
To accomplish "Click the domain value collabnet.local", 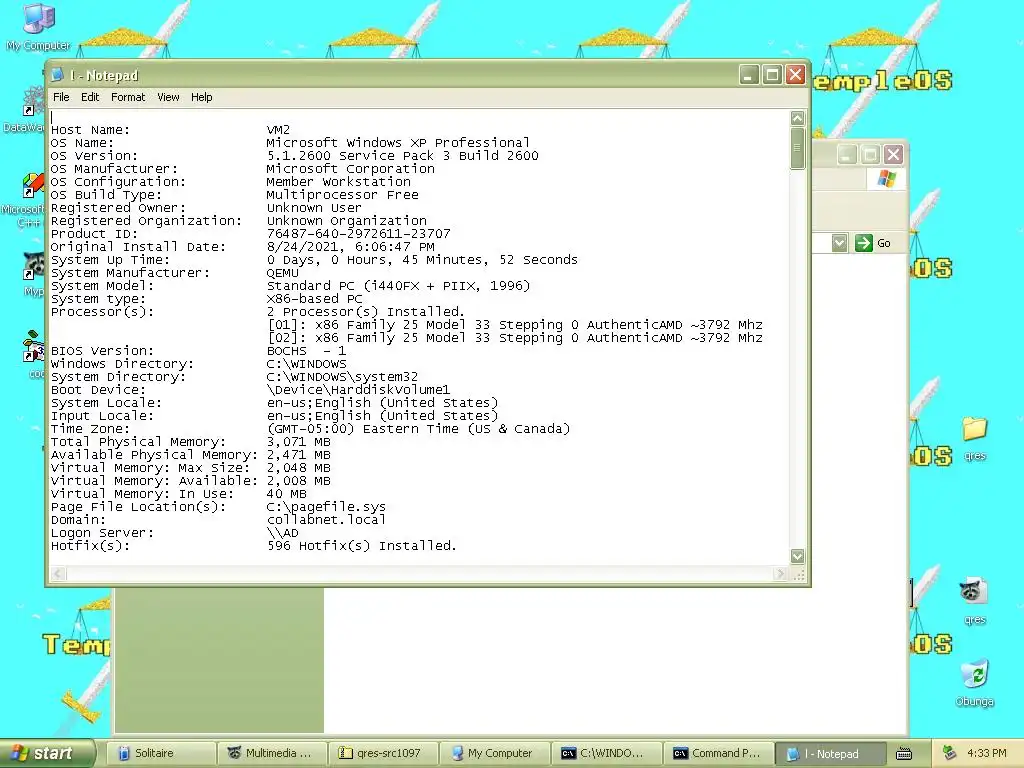I will click(326, 520).
